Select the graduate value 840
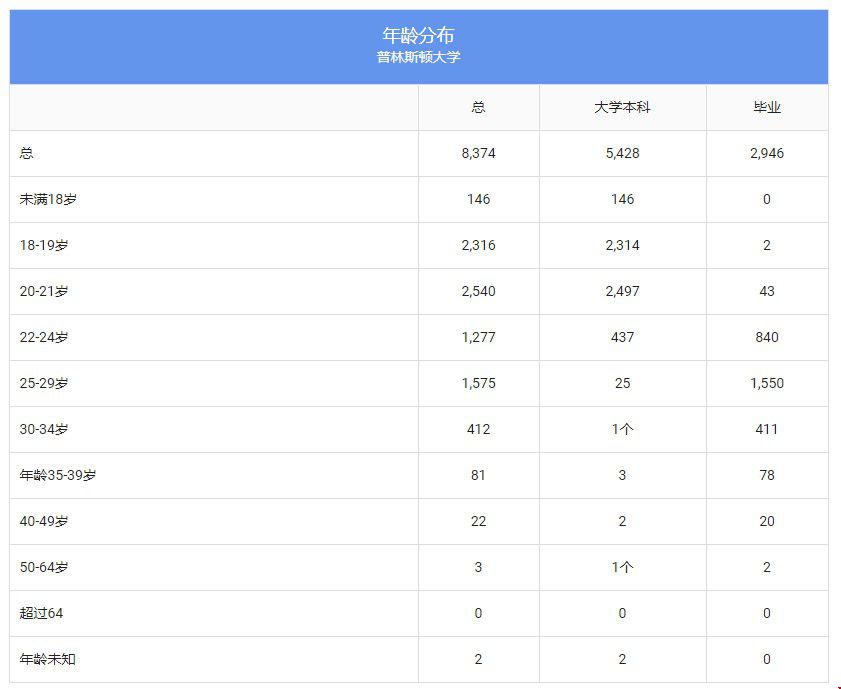The height and width of the screenshot is (689, 841). click(766, 337)
